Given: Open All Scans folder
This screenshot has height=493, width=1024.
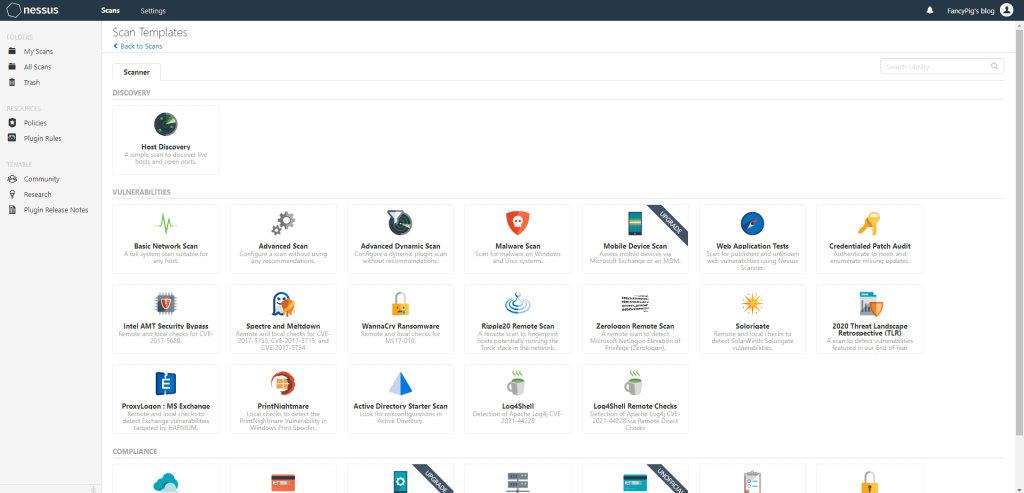Looking at the screenshot, I should click(x=37, y=67).
